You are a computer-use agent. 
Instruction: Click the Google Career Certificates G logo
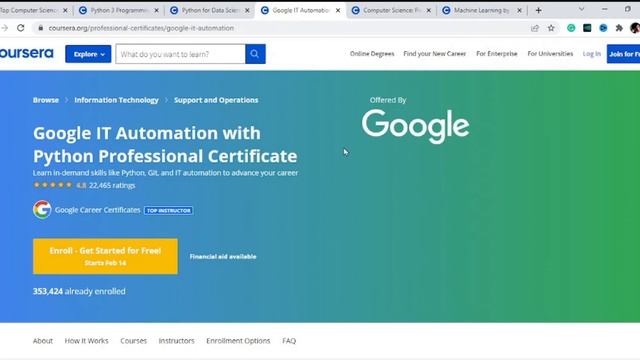pyautogui.click(x=42, y=210)
